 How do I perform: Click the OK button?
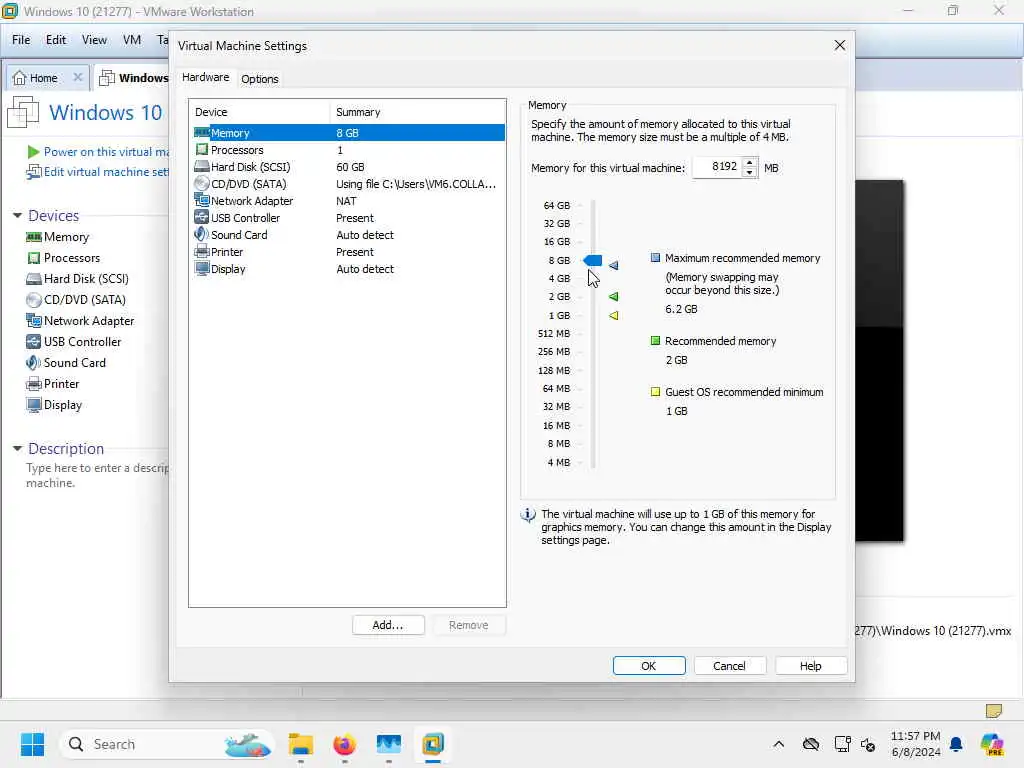pos(649,665)
